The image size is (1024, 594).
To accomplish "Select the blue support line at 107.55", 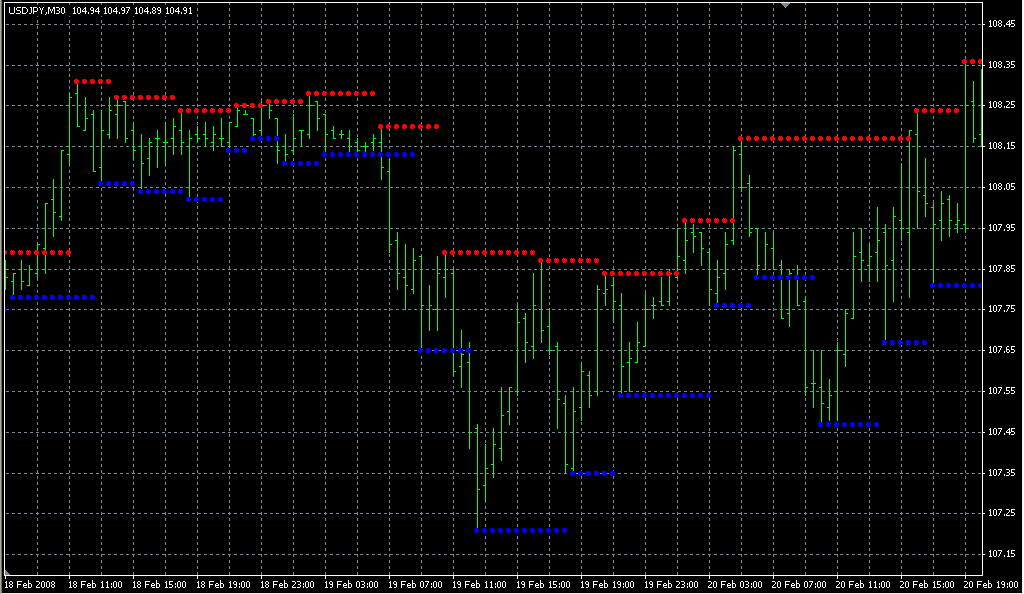I will [664, 395].
